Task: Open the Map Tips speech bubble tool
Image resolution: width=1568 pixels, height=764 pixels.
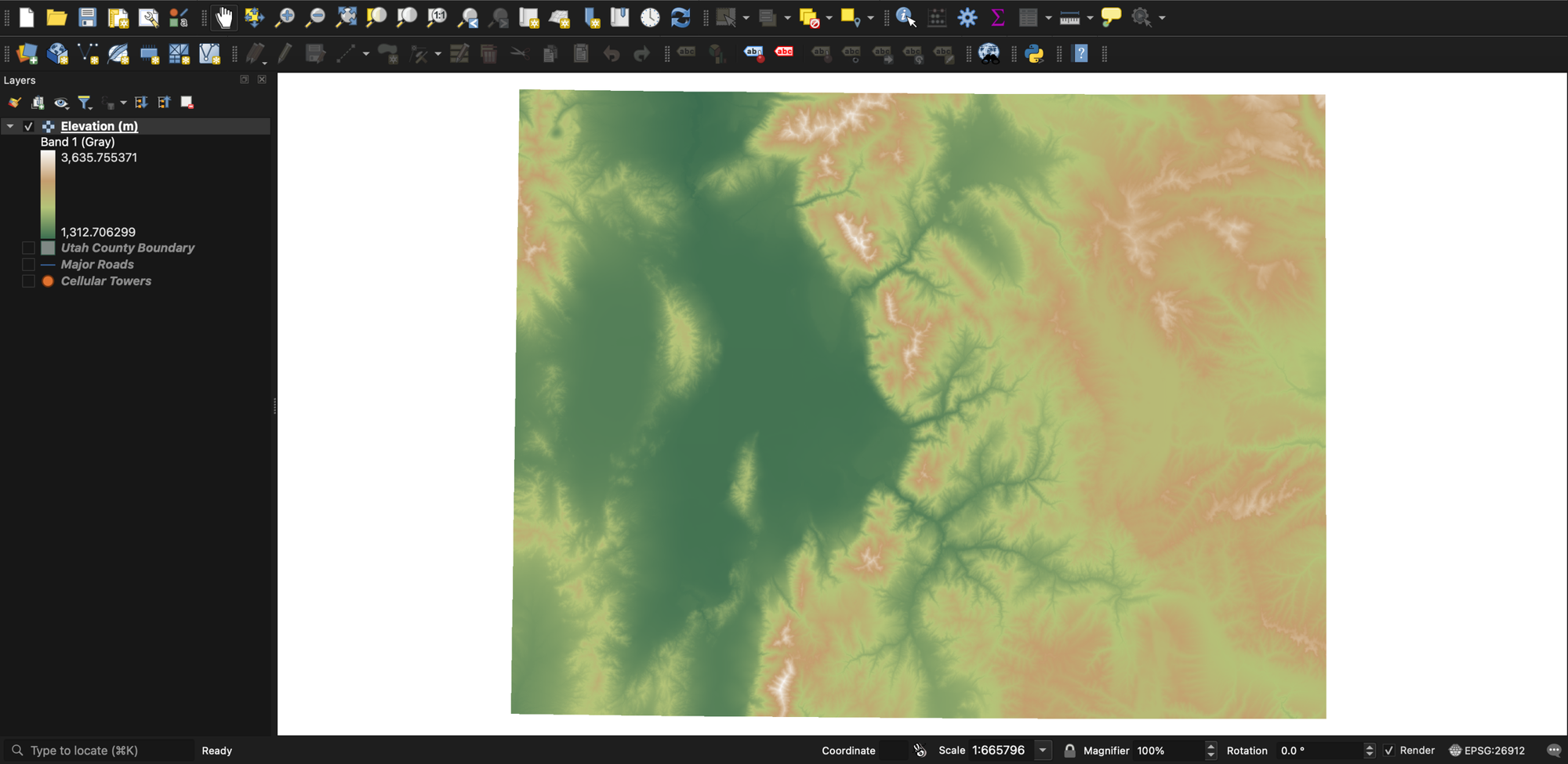Action: point(1111,17)
